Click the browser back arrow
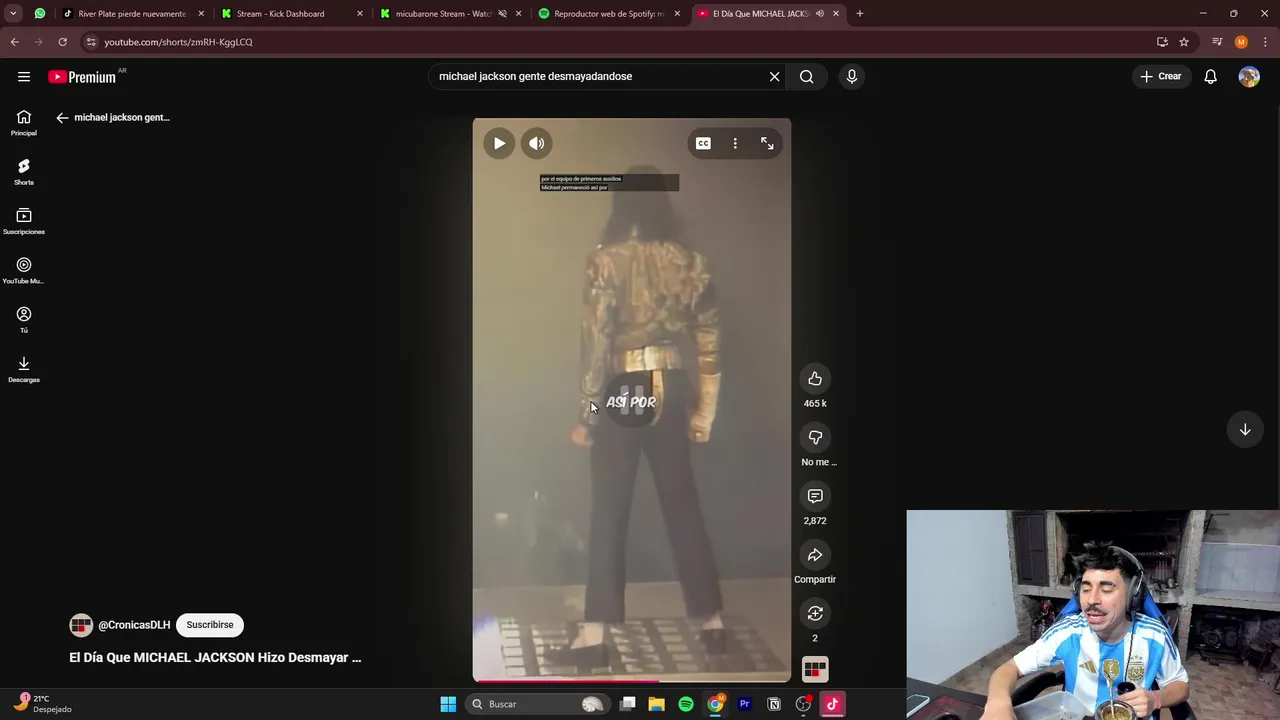The height and width of the screenshot is (720, 1280). tap(15, 42)
